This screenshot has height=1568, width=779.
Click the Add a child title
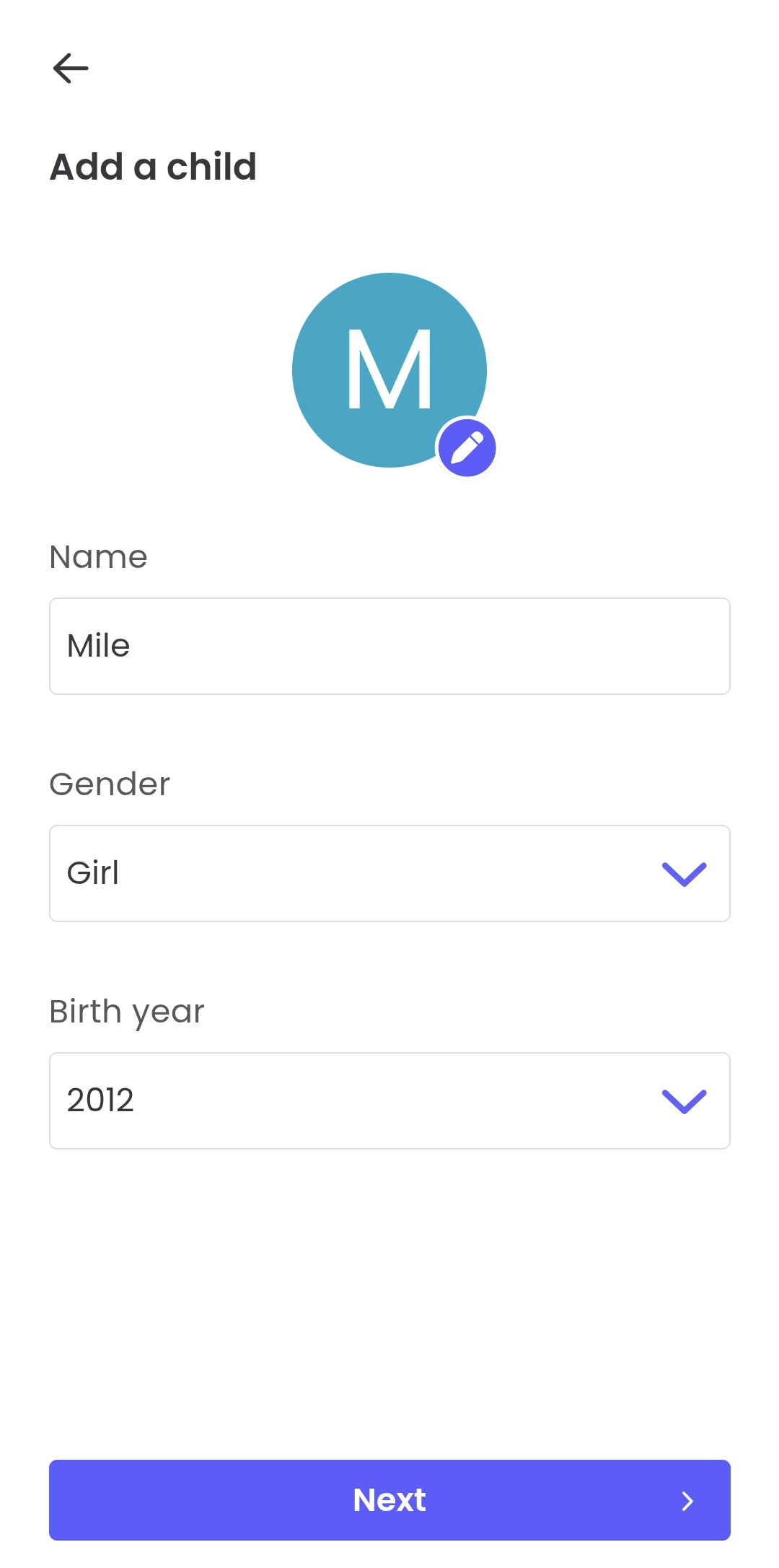[152, 167]
